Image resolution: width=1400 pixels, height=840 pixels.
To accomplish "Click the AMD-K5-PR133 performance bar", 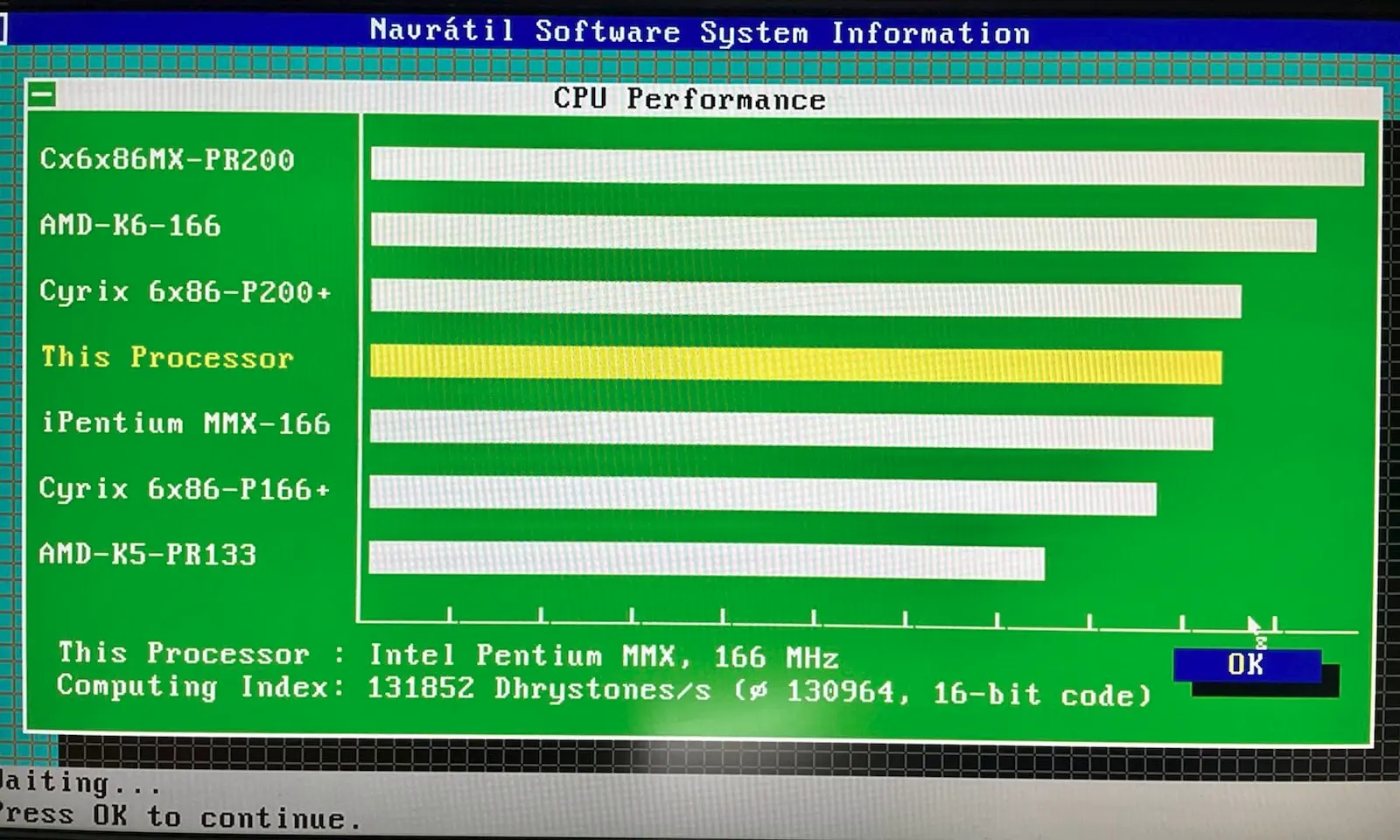I will point(707,560).
